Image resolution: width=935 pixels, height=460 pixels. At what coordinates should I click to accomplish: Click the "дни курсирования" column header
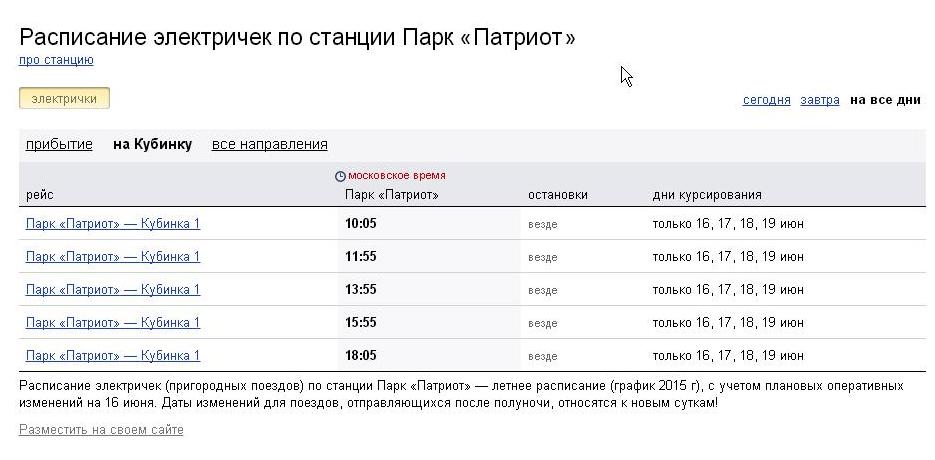(x=707, y=195)
